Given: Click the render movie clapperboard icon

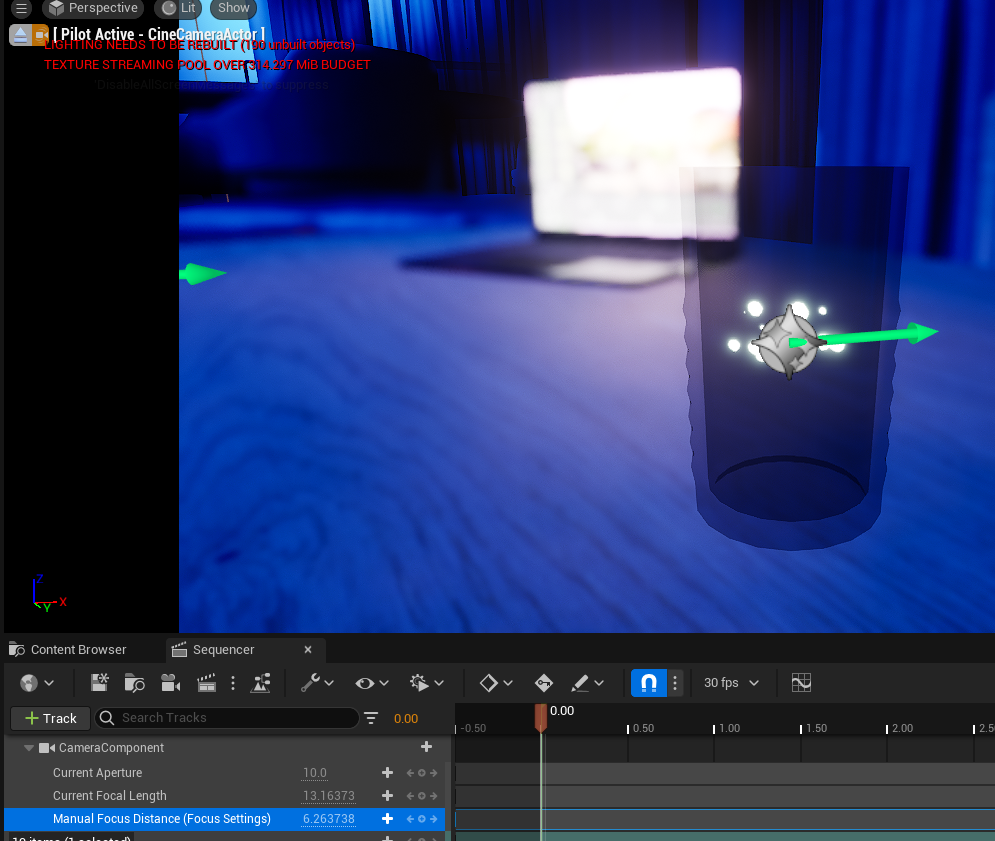Looking at the screenshot, I should point(207,683).
